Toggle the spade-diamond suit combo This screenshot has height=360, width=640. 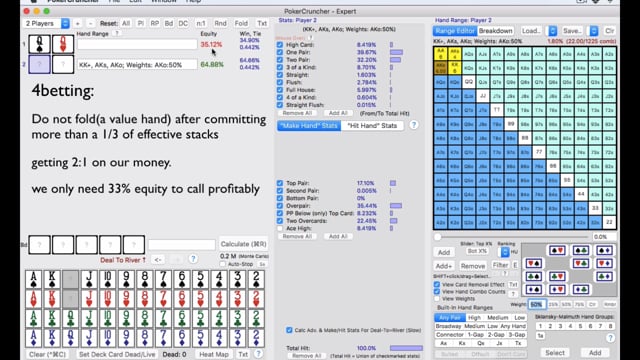coord(604,250)
